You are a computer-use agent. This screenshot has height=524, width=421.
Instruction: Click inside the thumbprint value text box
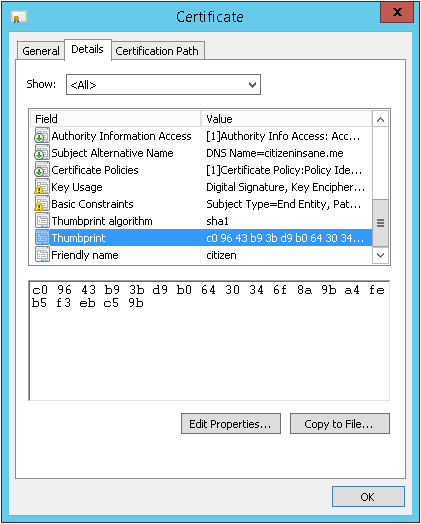209,340
